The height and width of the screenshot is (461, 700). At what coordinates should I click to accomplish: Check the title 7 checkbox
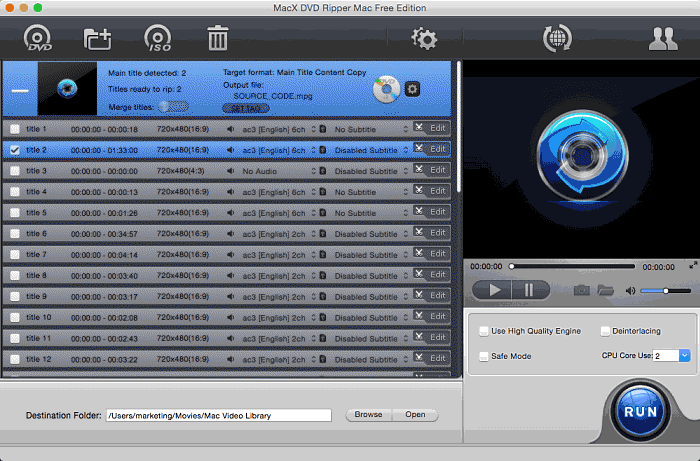coord(15,255)
